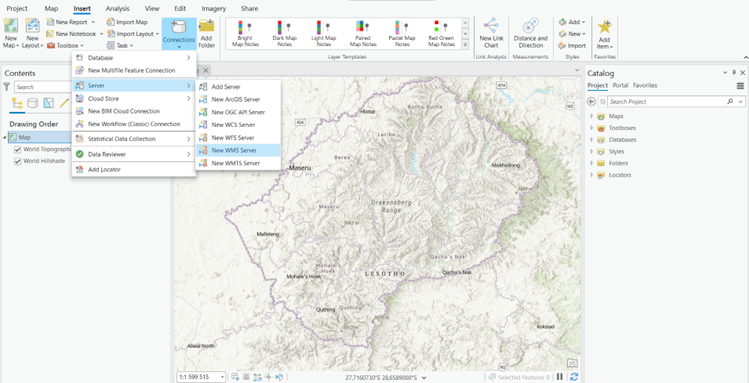The image size is (749, 383).
Task: Open Statistical Data Collection submenu
Action: point(134,139)
